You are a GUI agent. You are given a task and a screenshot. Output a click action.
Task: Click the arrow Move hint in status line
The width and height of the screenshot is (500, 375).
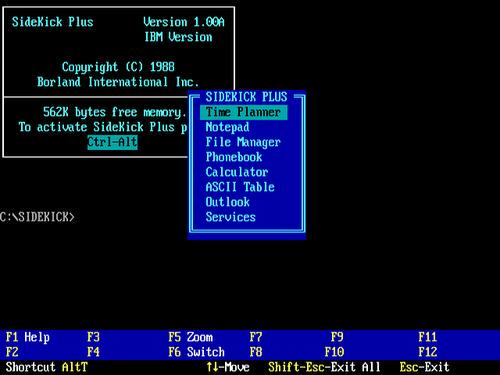[x=228, y=367]
